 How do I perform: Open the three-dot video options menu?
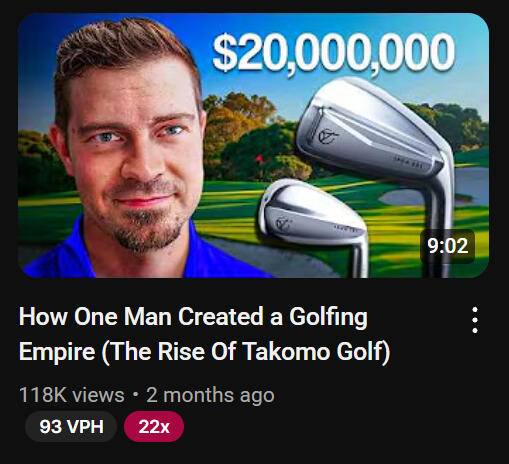click(475, 320)
